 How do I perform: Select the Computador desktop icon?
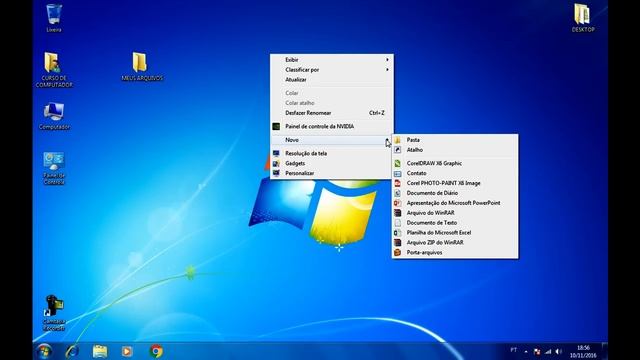tap(54, 116)
